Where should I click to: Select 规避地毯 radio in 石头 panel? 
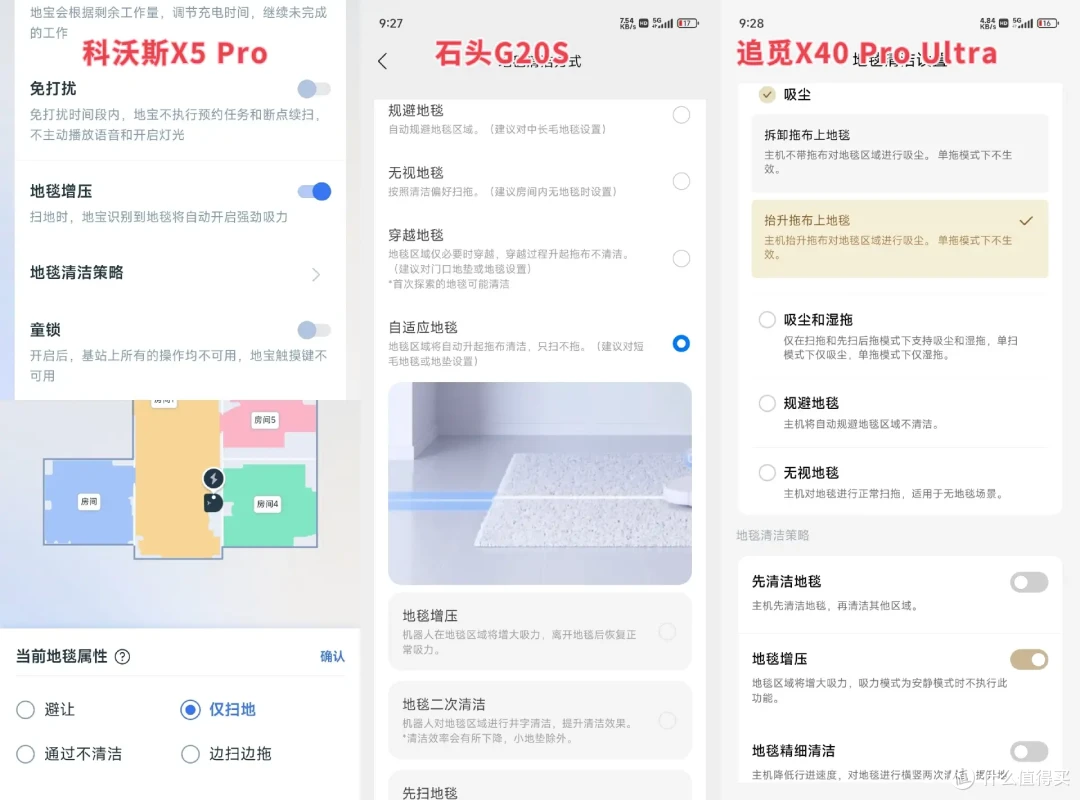point(681,115)
